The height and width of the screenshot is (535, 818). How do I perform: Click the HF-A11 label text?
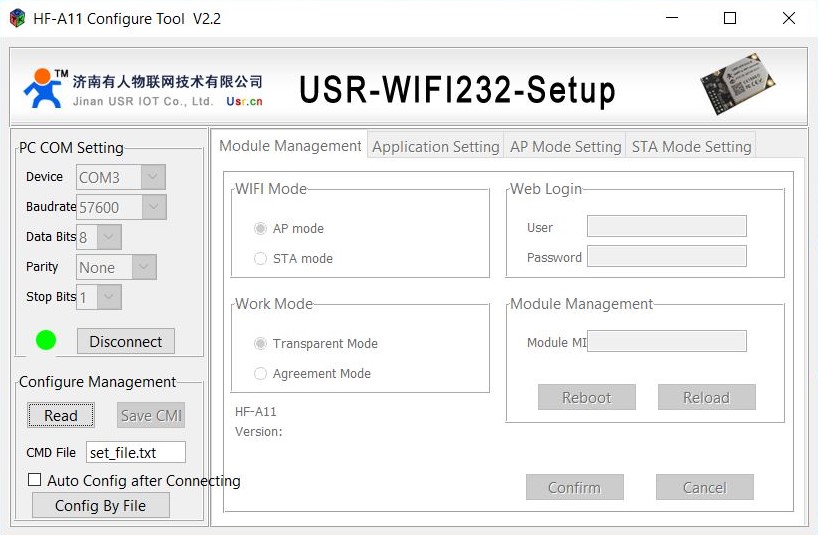tap(256, 411)
